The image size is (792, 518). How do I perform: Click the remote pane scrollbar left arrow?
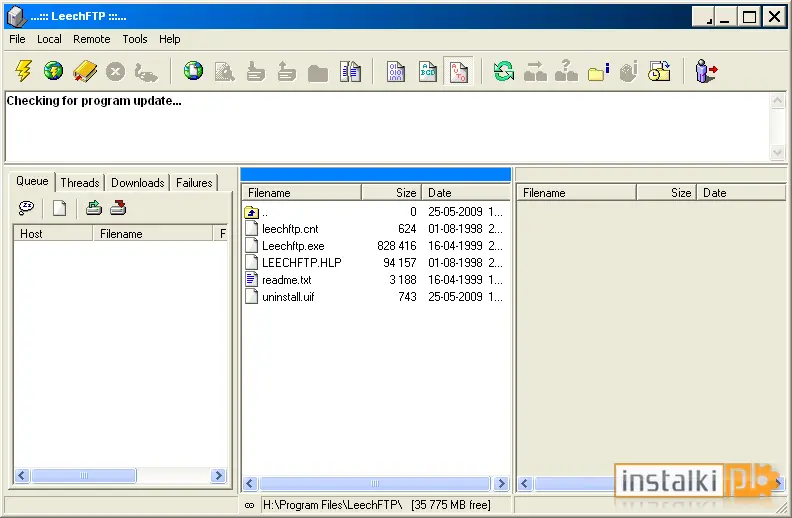(525, 484)
